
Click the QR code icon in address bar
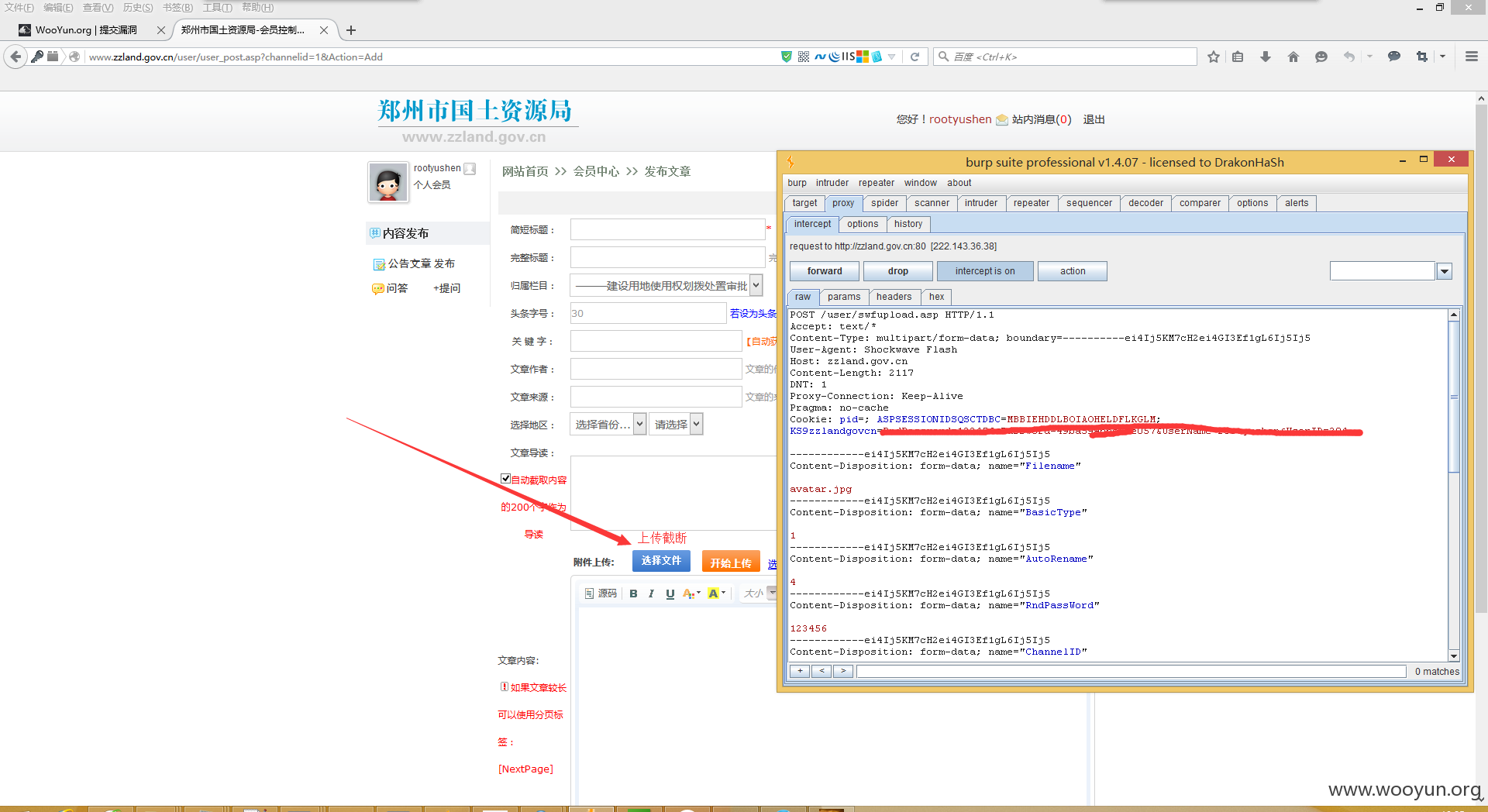(804, 57)
